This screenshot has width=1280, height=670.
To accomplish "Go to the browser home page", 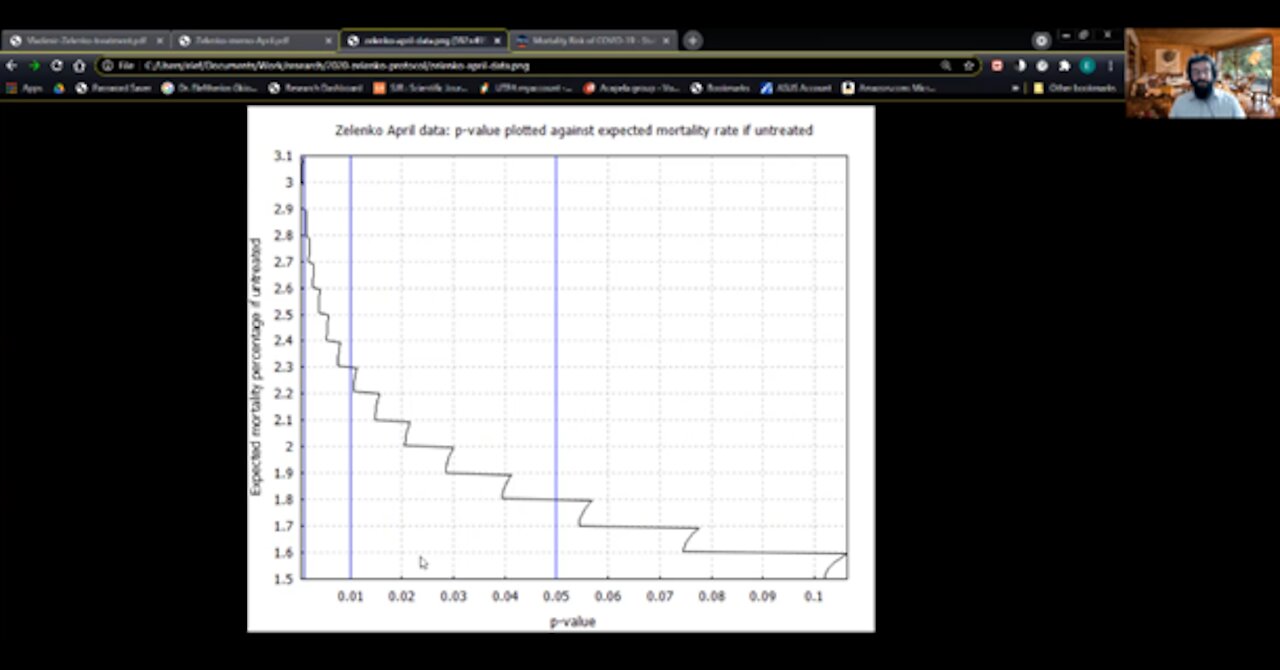I will coord(79,65).
